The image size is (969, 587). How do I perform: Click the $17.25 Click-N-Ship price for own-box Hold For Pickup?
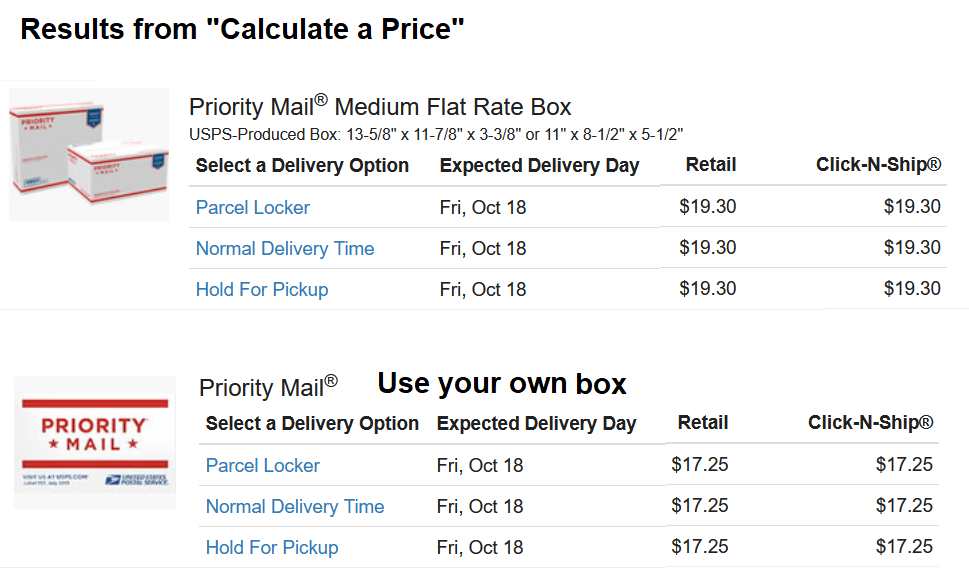coord(904,547)
